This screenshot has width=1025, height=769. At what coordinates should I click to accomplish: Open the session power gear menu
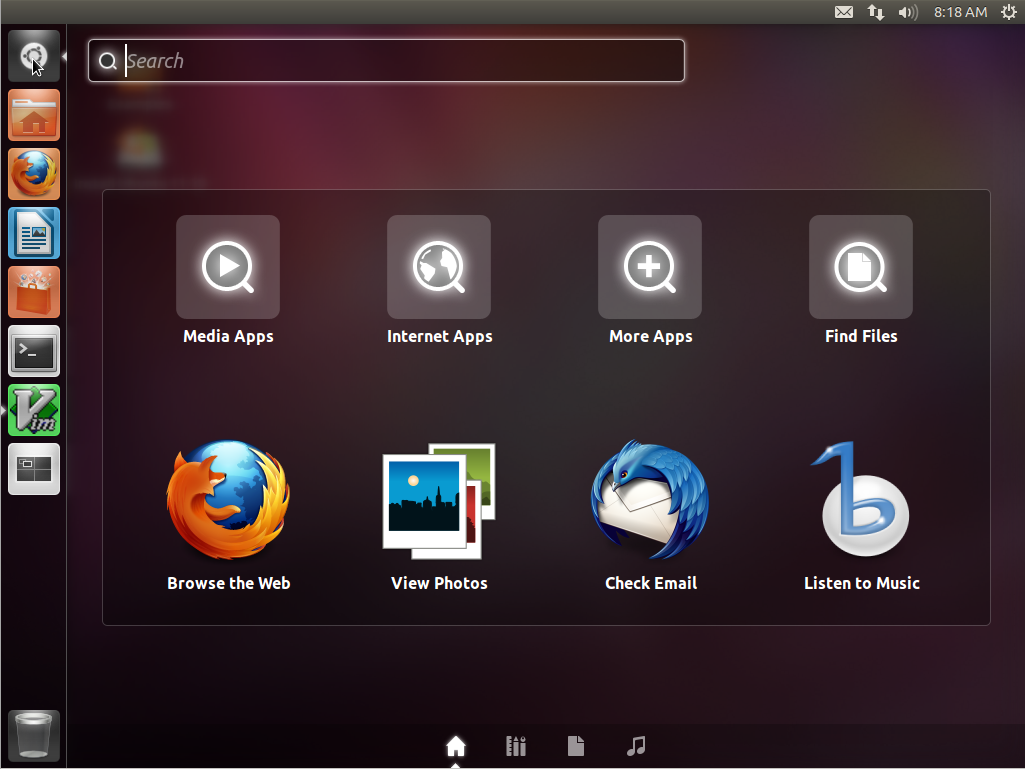tap(1009, 12)
